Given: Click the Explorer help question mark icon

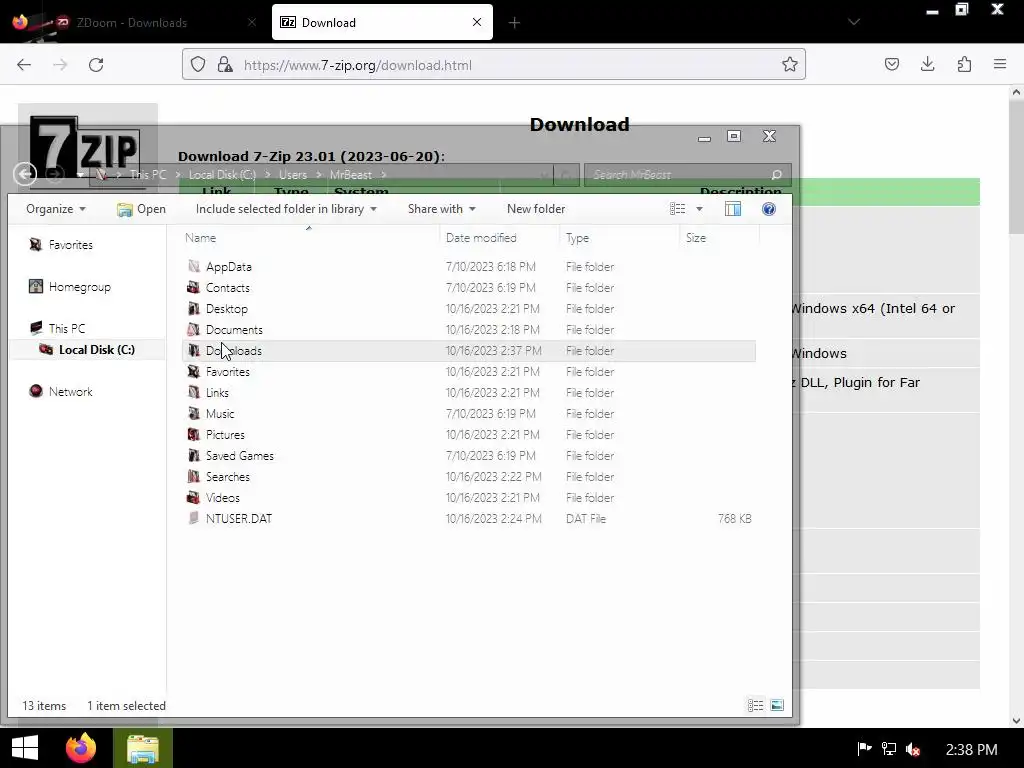Looking at the screenshot, I should pyautogui.click(x=769, y=209).
